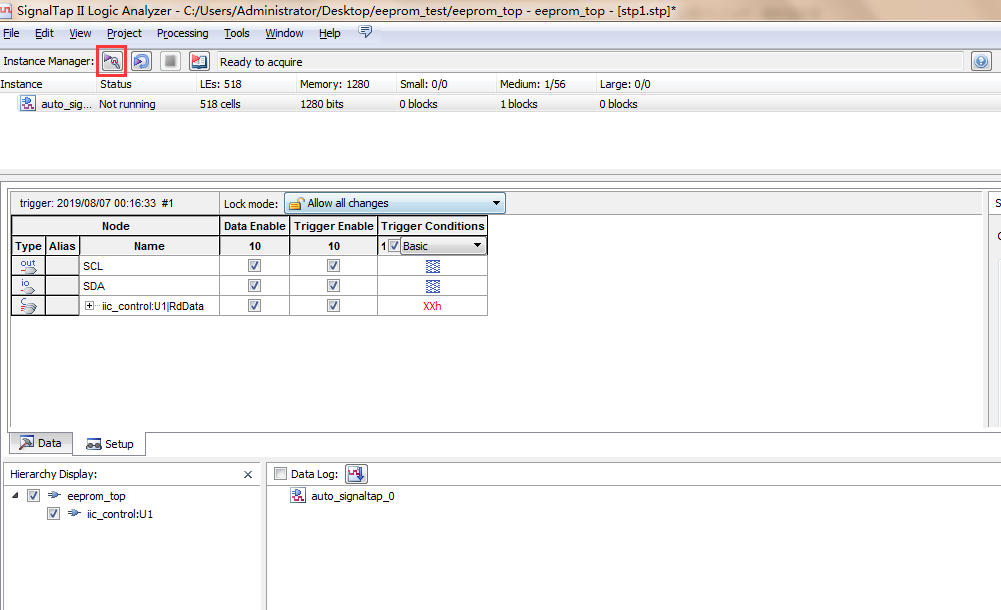Click the Ready to acquire status field

coord(590,61)
